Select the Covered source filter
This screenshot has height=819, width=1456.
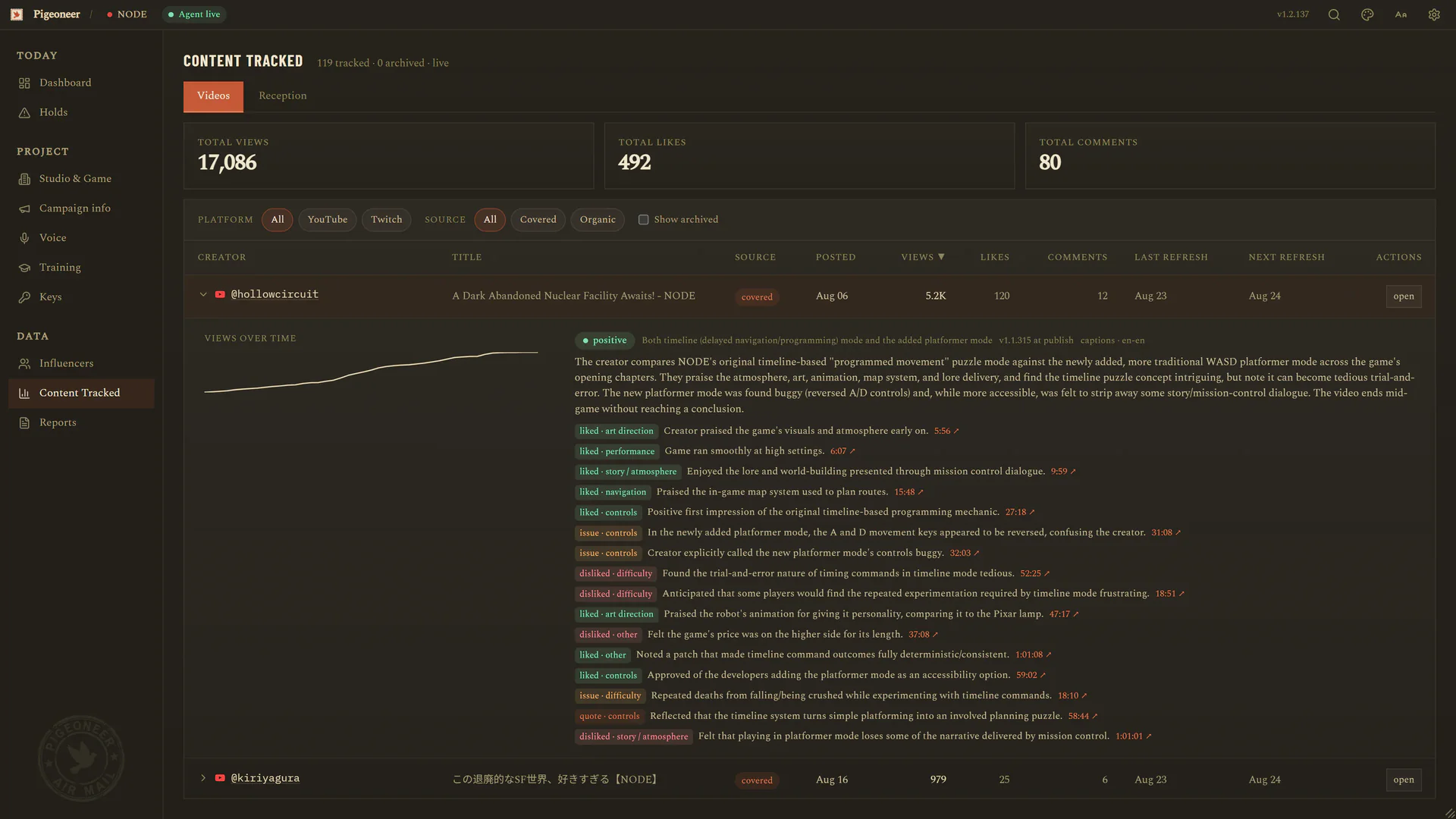tap(538, 220)
